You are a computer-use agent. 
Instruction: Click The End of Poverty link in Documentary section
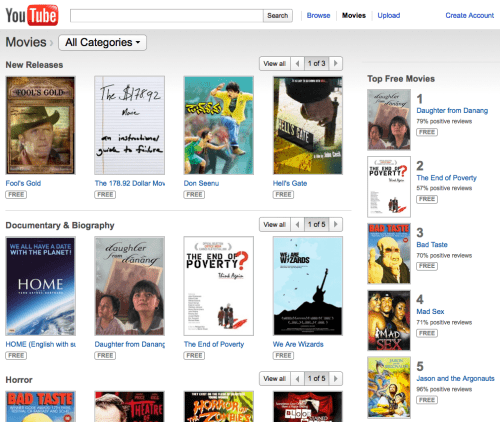(x=214, y=344)
